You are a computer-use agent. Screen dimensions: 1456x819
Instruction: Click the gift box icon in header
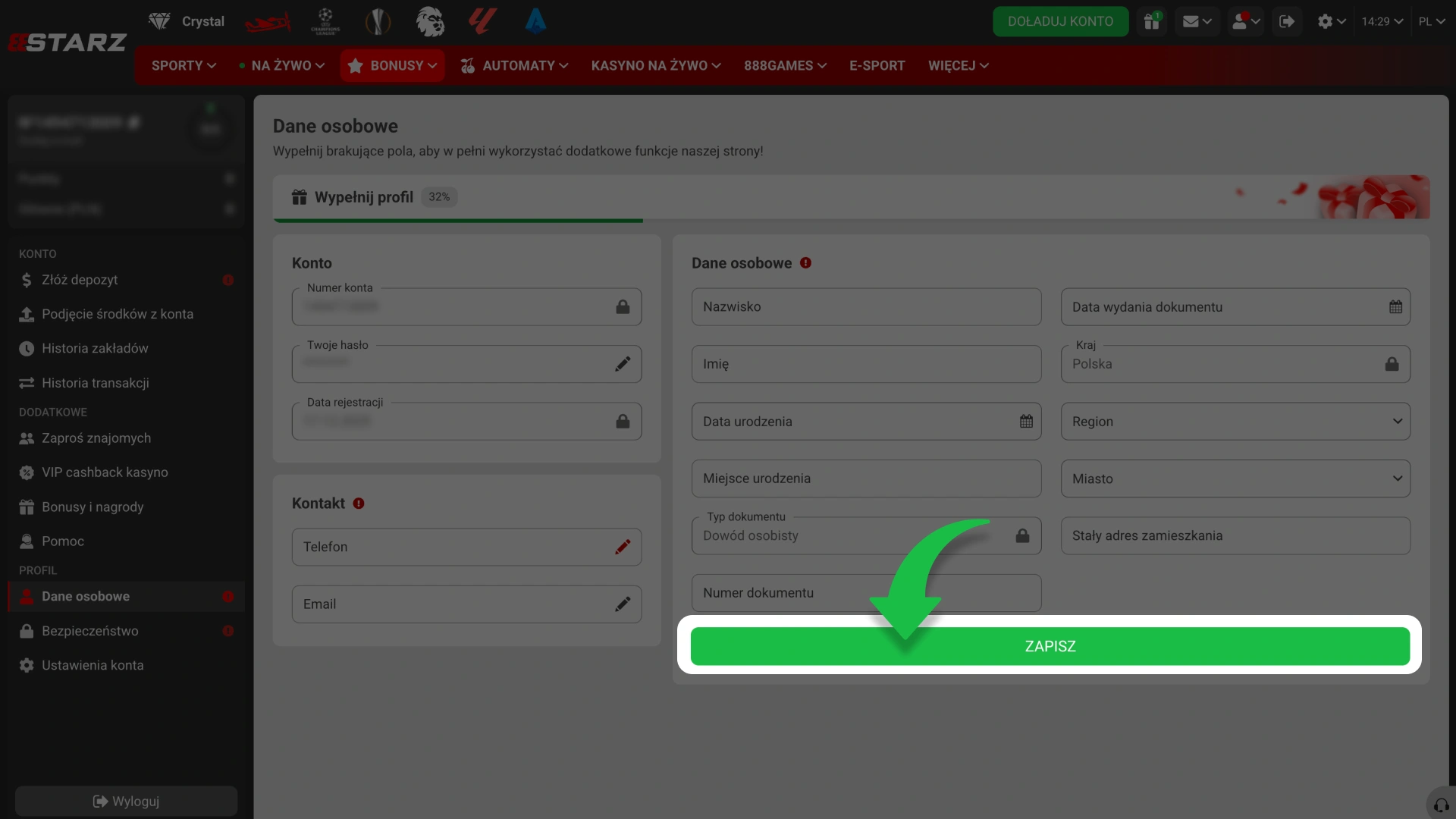coord(1152,21)
